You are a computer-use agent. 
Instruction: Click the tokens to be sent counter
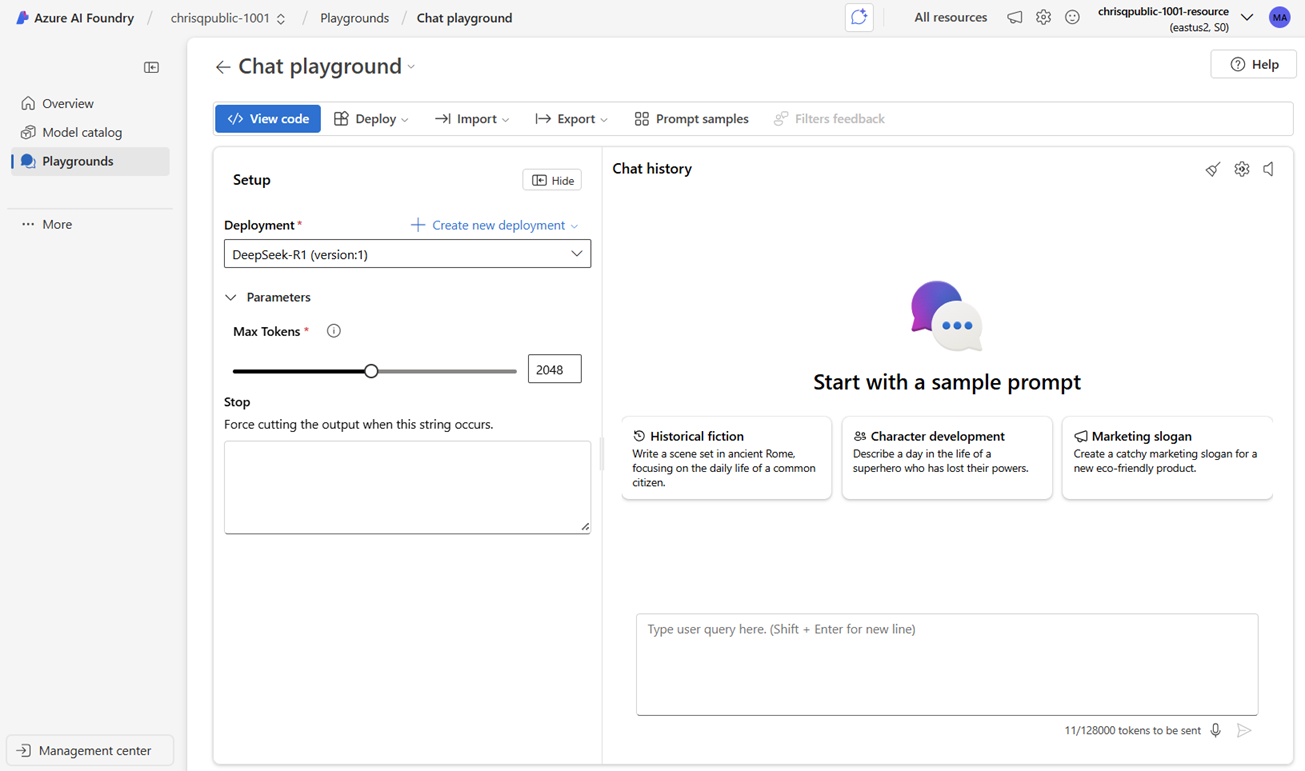pyautogui.click(x=1132, y=731)
